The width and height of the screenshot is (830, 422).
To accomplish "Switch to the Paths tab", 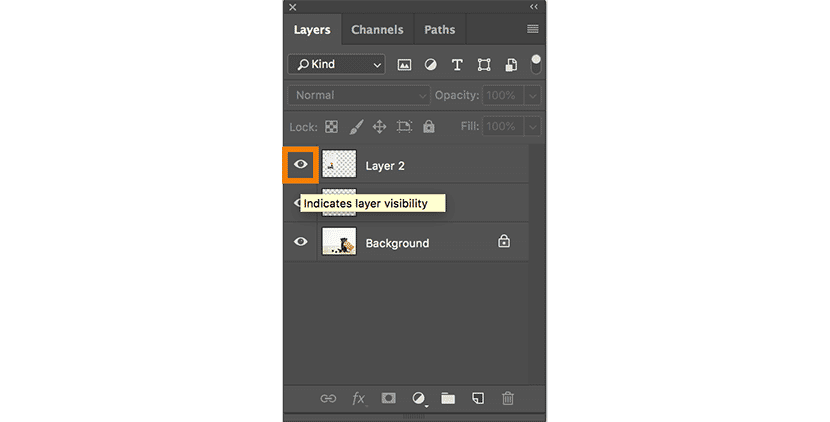I will pyautogui.click(x=439, y=30).
